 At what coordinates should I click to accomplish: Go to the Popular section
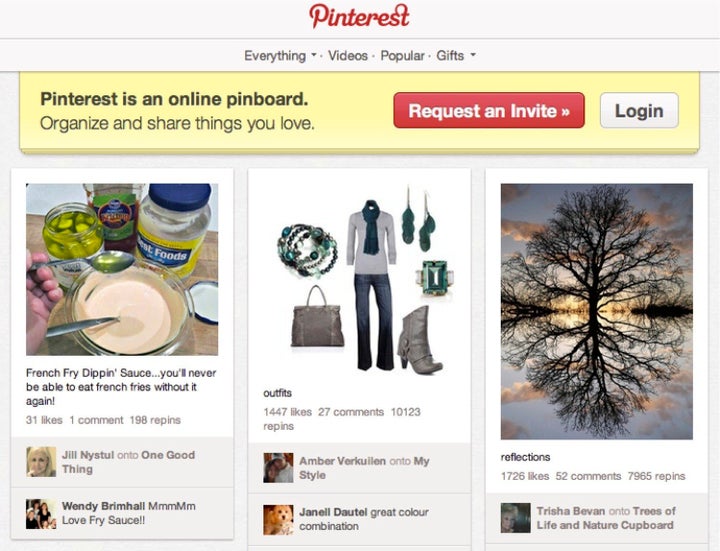point(402,56)
